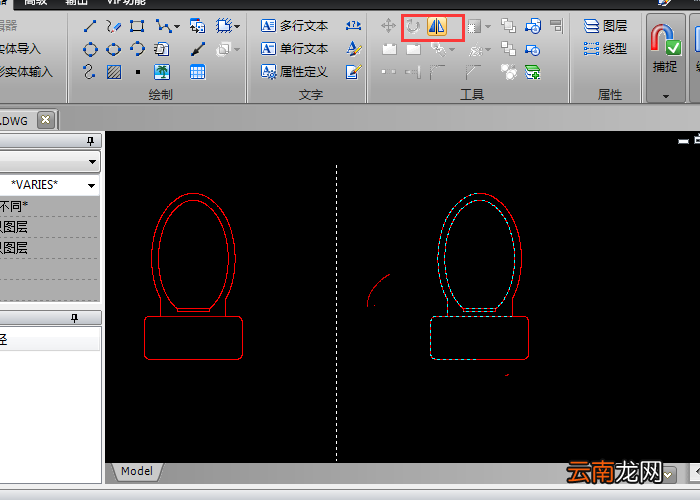Image resolution: width=700 pixels, height=500 pixels.
Task: Select the highlighted Mirror tool
Action: point(437,26)
